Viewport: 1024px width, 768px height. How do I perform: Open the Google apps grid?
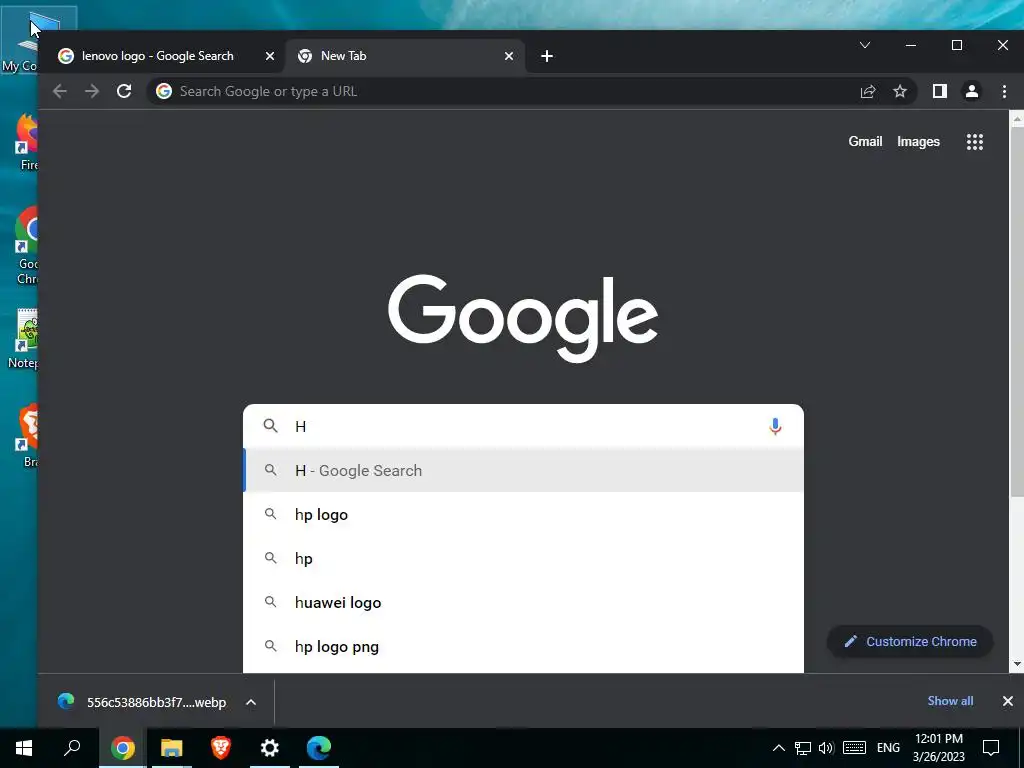974,142
